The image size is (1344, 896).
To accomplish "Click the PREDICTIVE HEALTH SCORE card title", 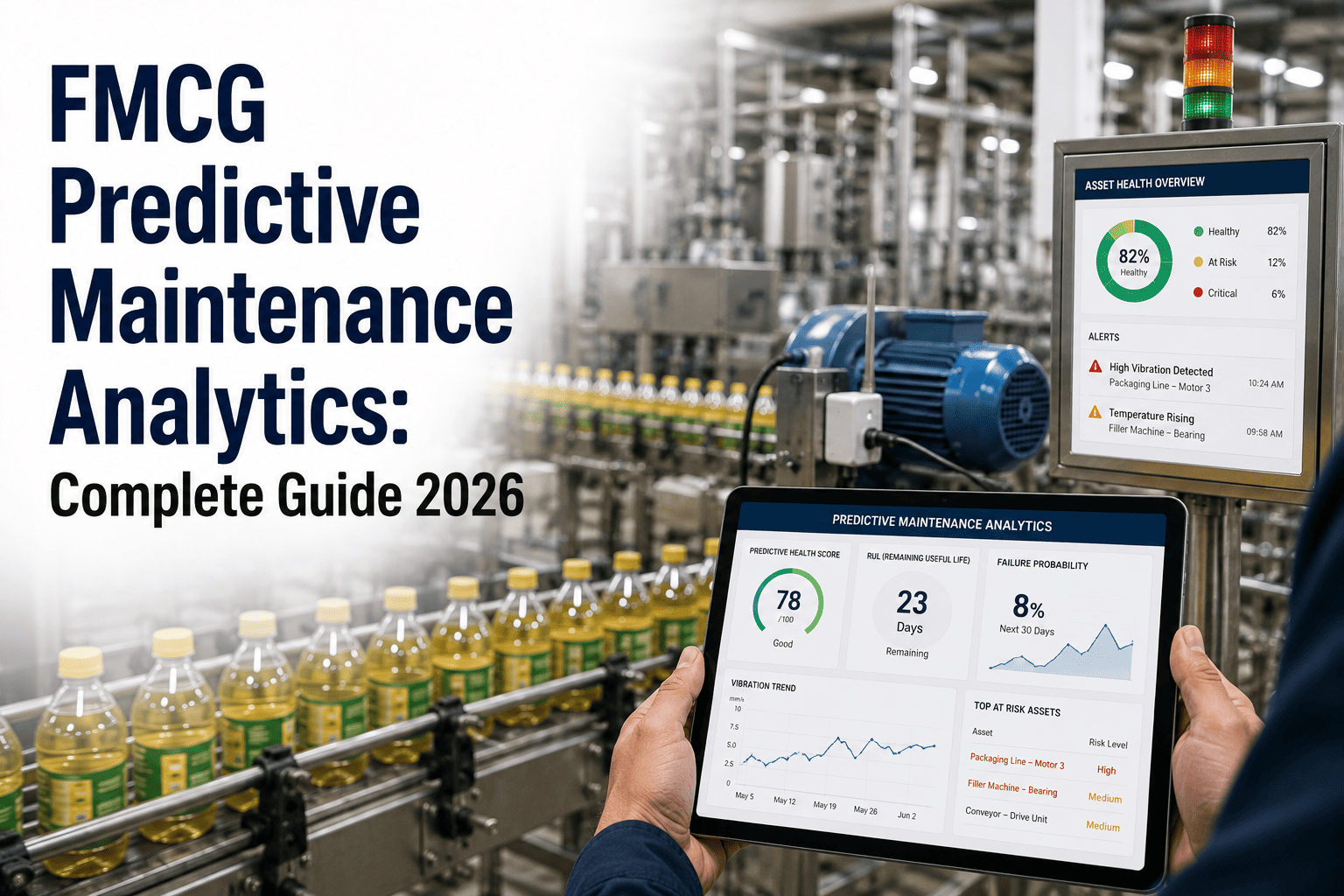I will [794, 553].
